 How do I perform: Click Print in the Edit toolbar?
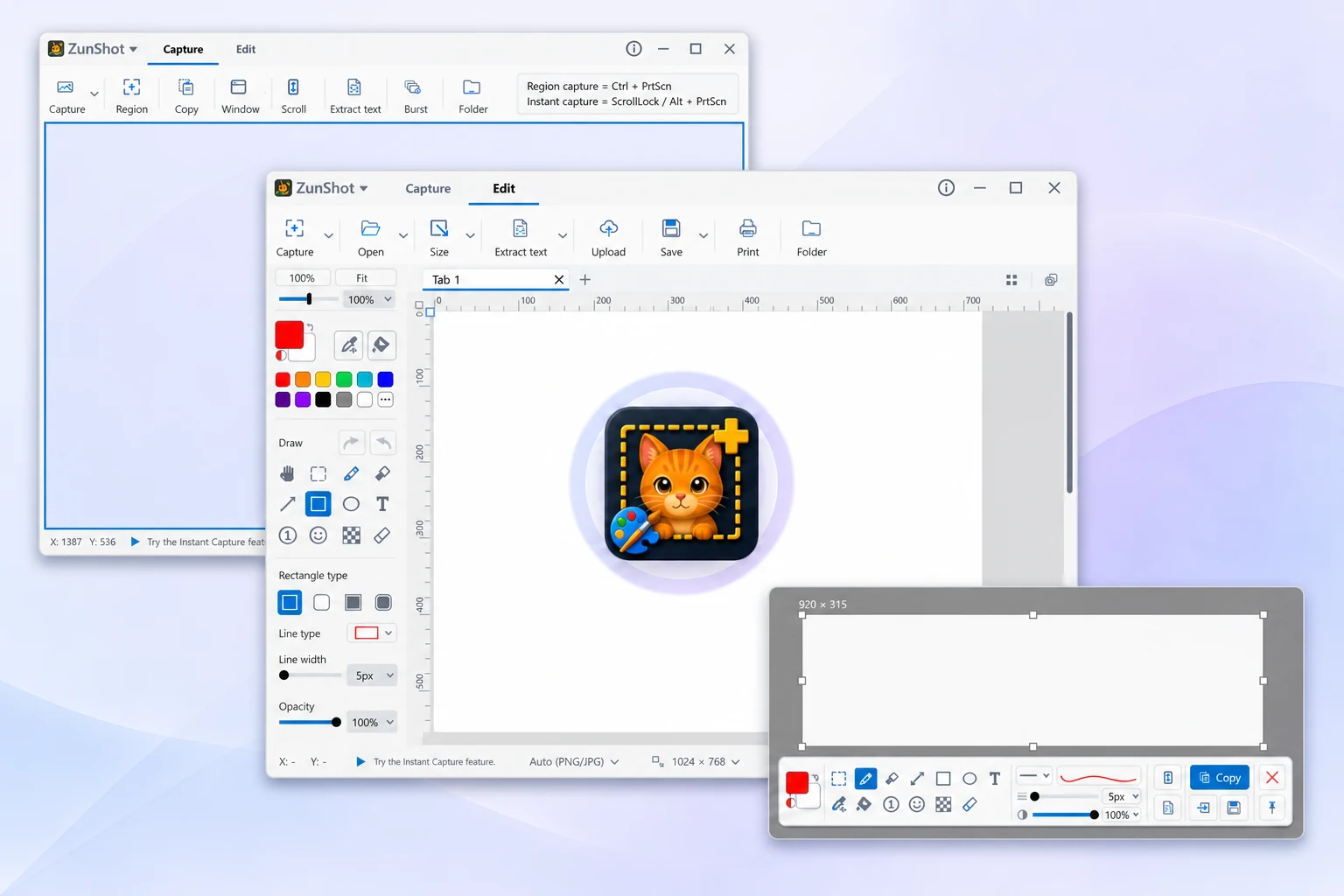[x=748, y=238]
